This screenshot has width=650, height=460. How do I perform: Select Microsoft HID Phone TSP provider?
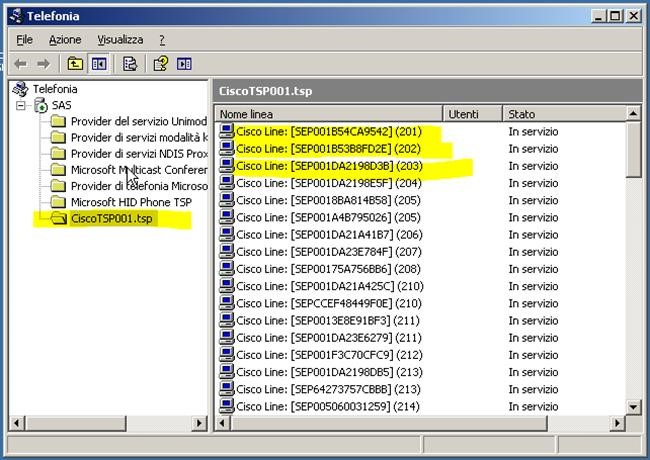point(130,202)
